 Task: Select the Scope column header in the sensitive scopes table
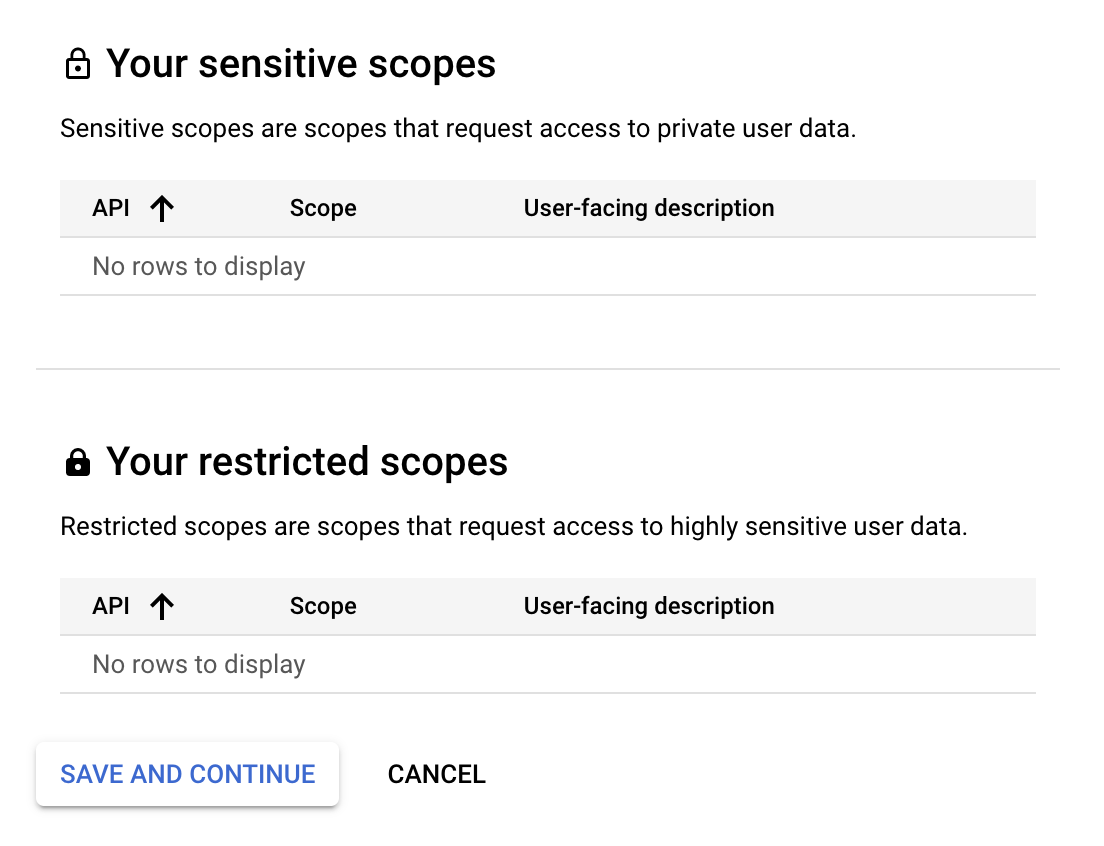point(323,208)
